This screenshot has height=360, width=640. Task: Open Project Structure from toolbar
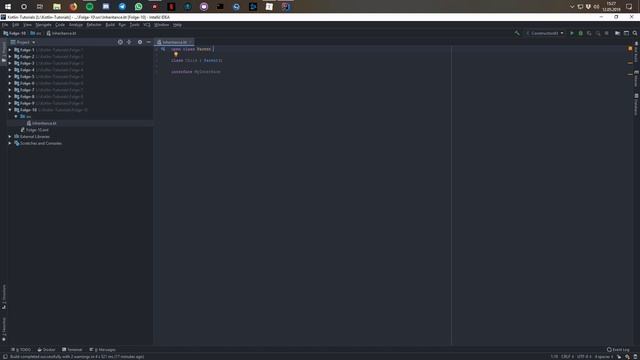617,33
